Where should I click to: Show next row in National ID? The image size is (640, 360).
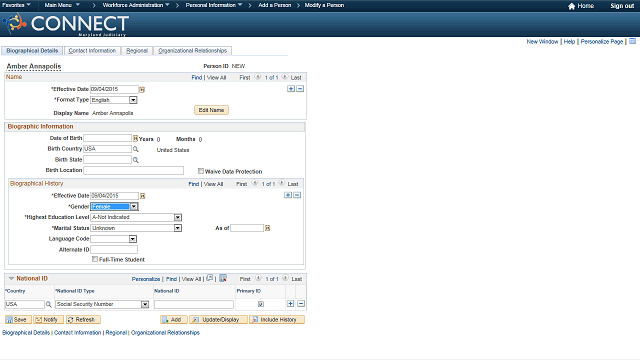285,278
